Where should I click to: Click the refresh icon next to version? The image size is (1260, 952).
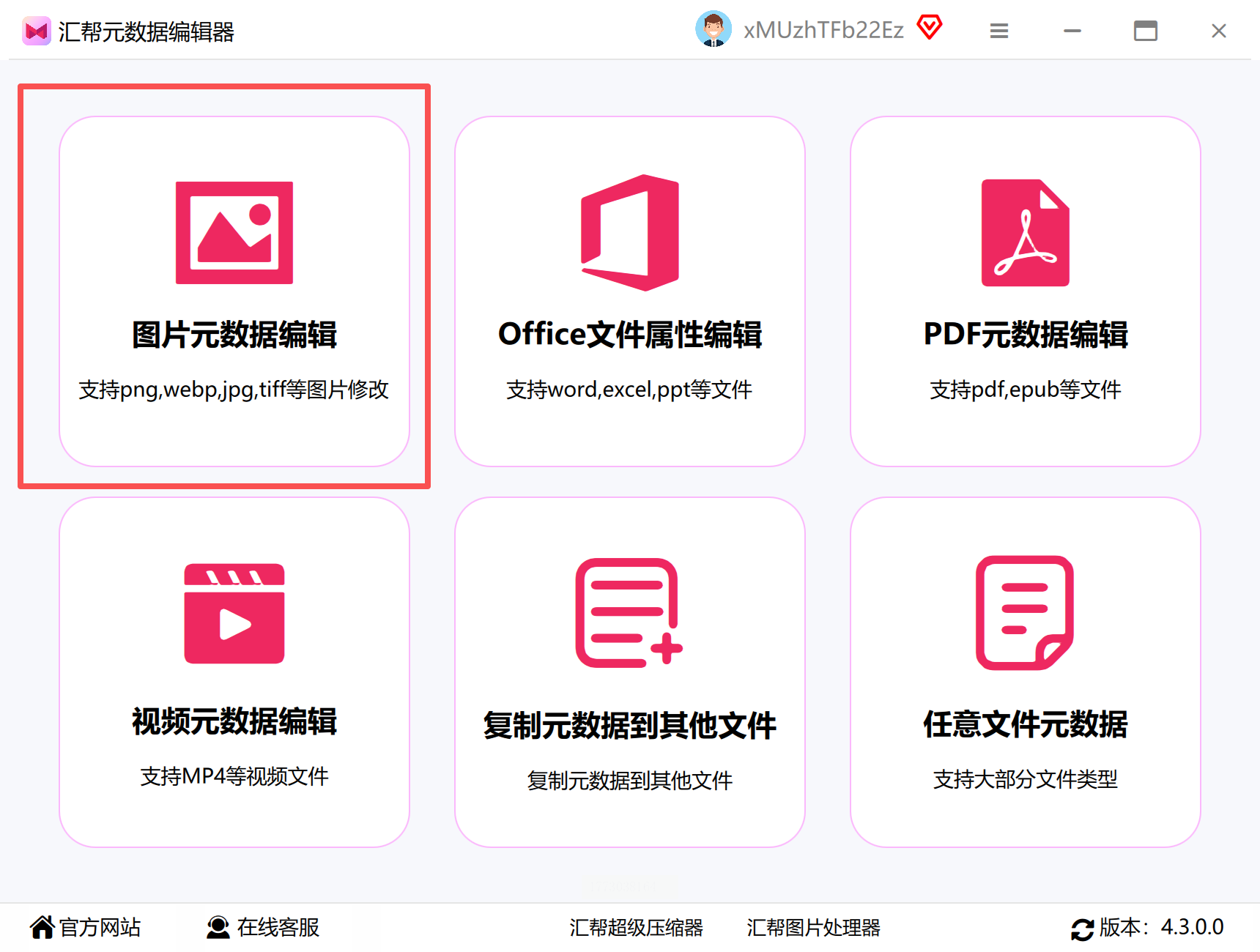click(x=1082, y=929)
